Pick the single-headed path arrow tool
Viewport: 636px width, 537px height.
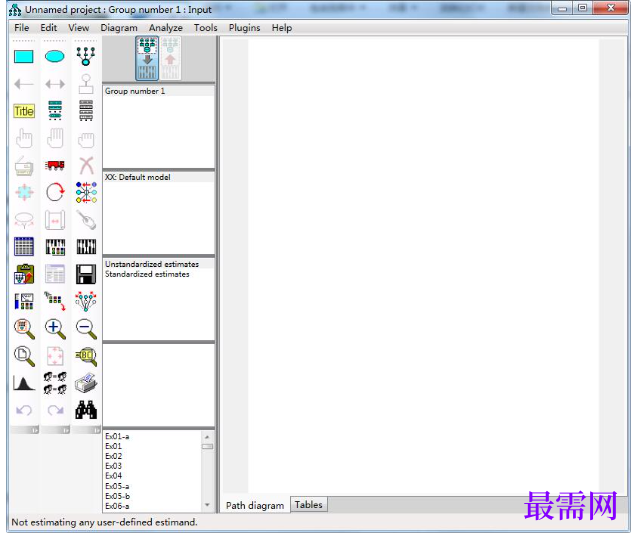click(24, 84)
